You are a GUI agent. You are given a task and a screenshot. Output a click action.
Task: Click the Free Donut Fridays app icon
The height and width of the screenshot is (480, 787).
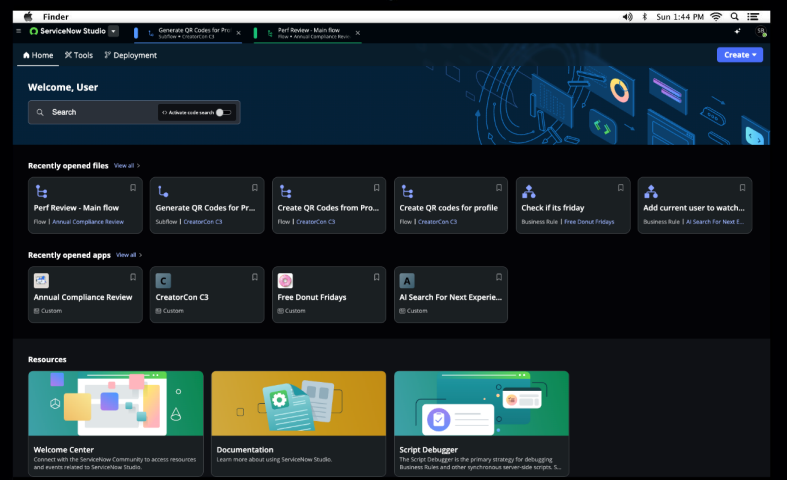[285, 281]
